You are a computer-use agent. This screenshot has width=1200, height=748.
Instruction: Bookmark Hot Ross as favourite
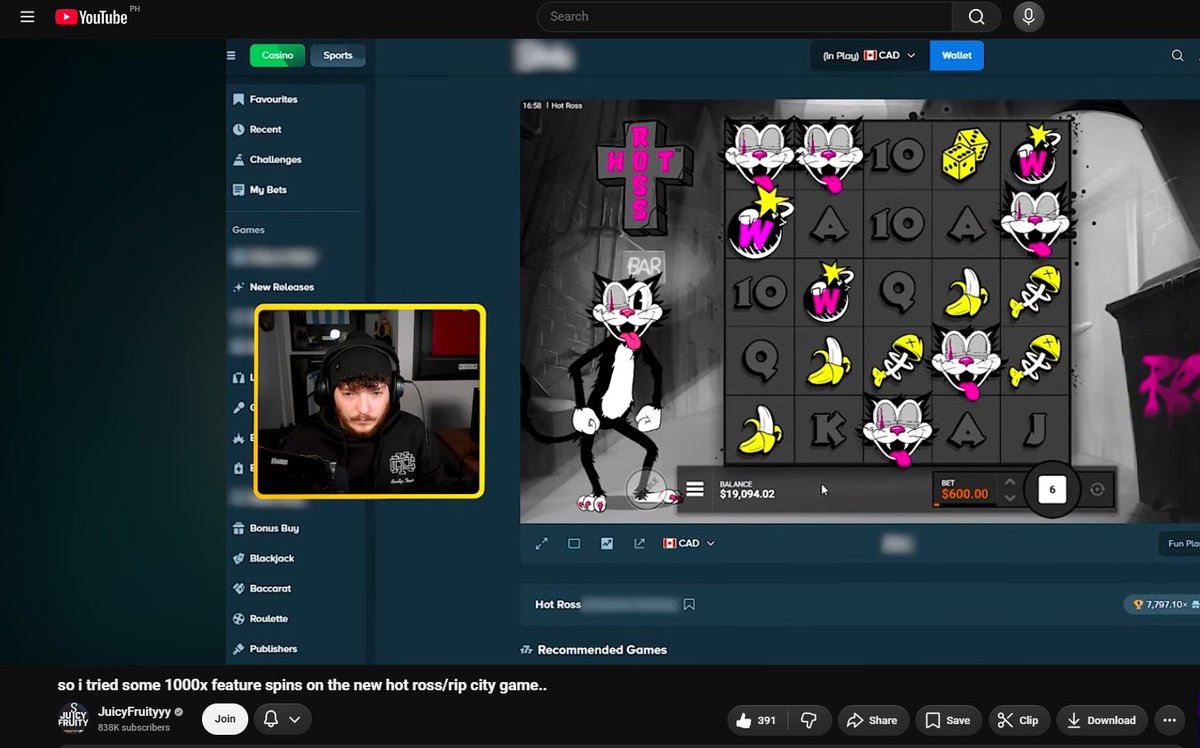pos(689,604)
